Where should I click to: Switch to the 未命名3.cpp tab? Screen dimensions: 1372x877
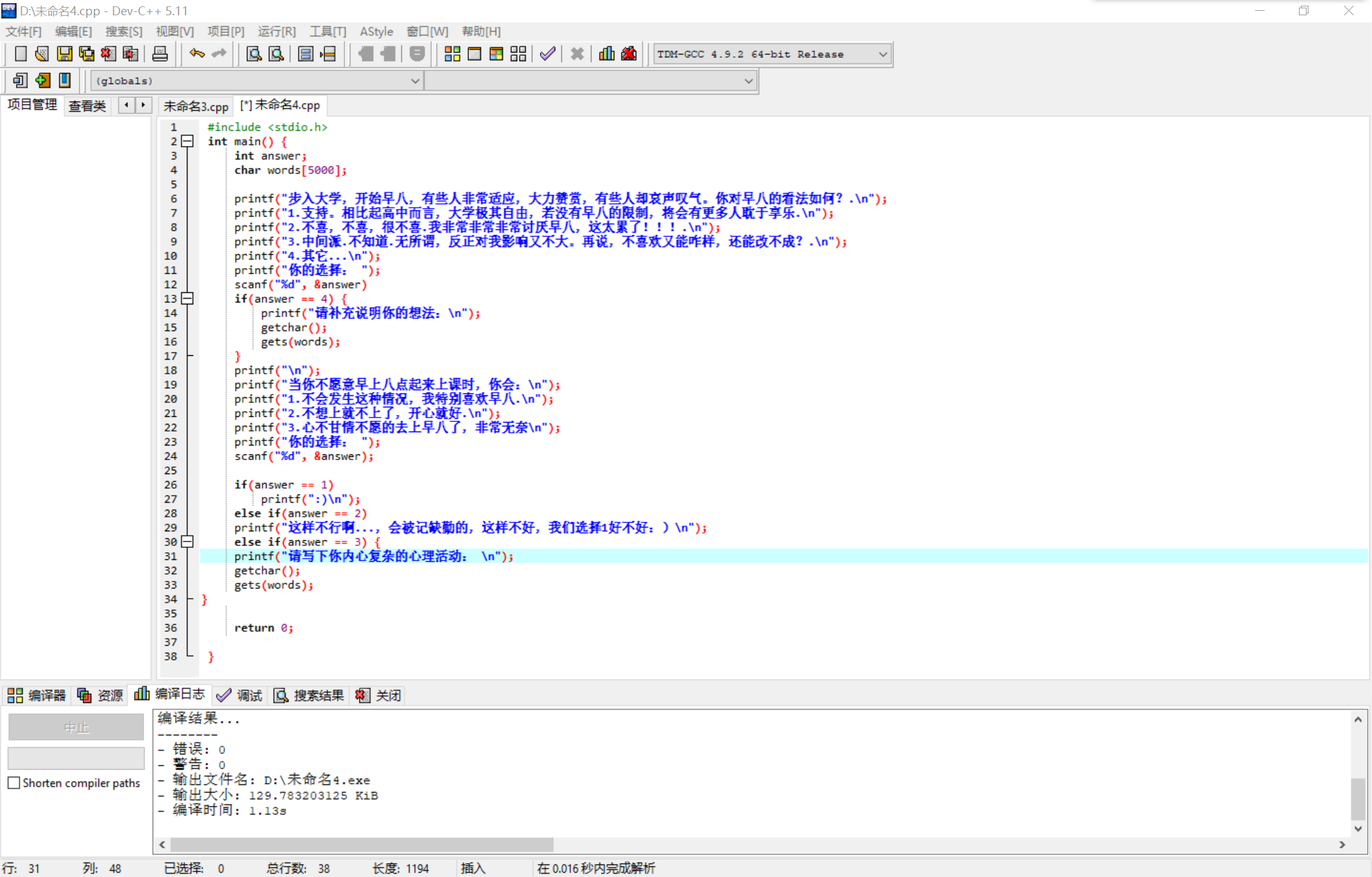196,106
